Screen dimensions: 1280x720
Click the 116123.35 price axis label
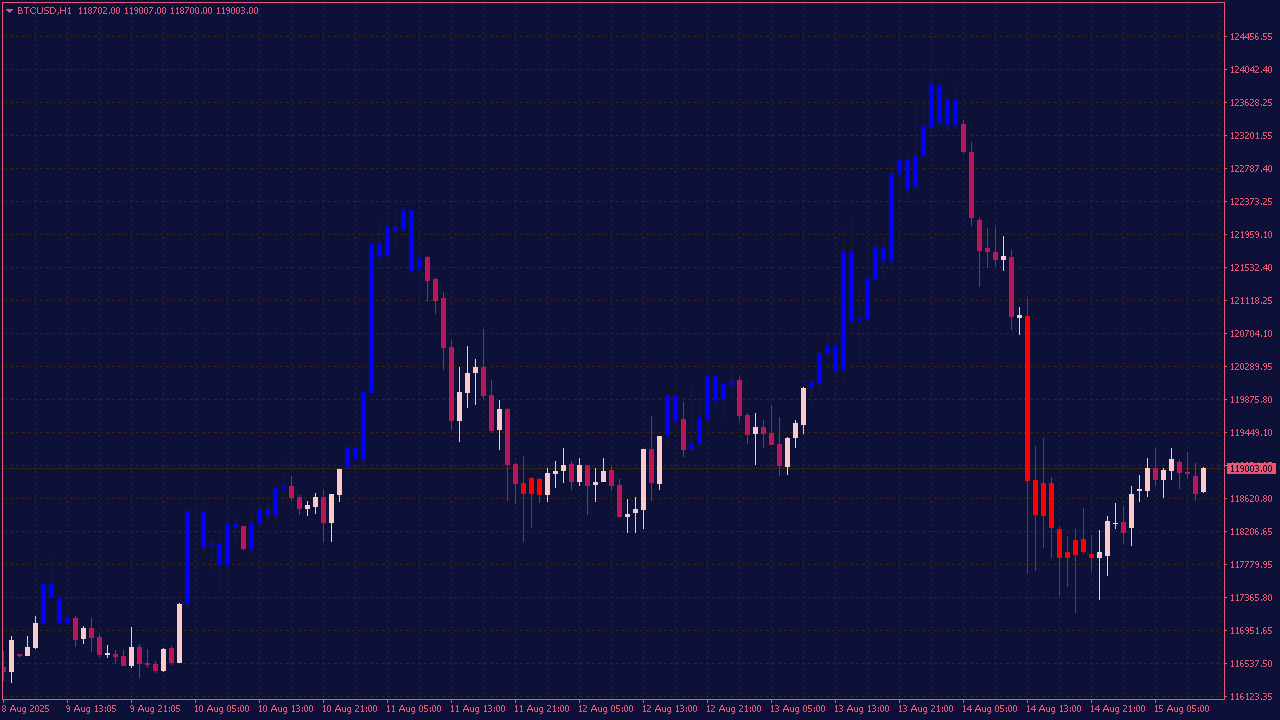[1251, 697]
